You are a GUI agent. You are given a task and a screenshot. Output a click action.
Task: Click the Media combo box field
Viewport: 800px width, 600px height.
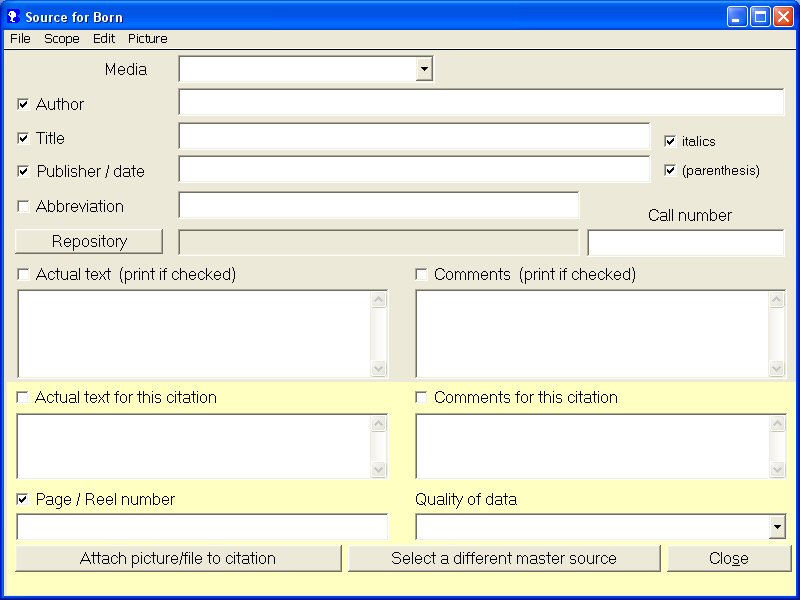coord(298,69)
